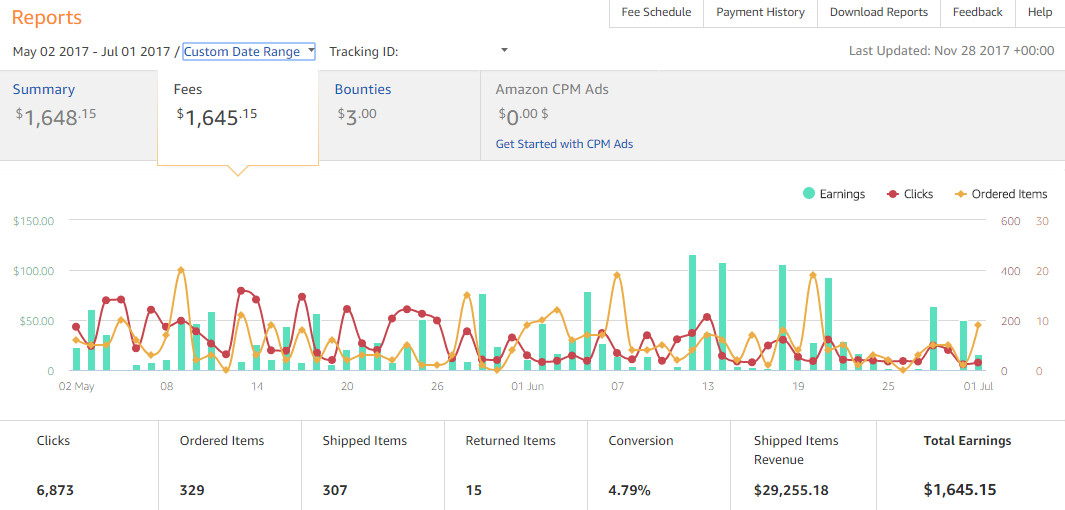Toggle the Clicks legend series
The image size is (1065, 510).
click(x=910, y=194)
